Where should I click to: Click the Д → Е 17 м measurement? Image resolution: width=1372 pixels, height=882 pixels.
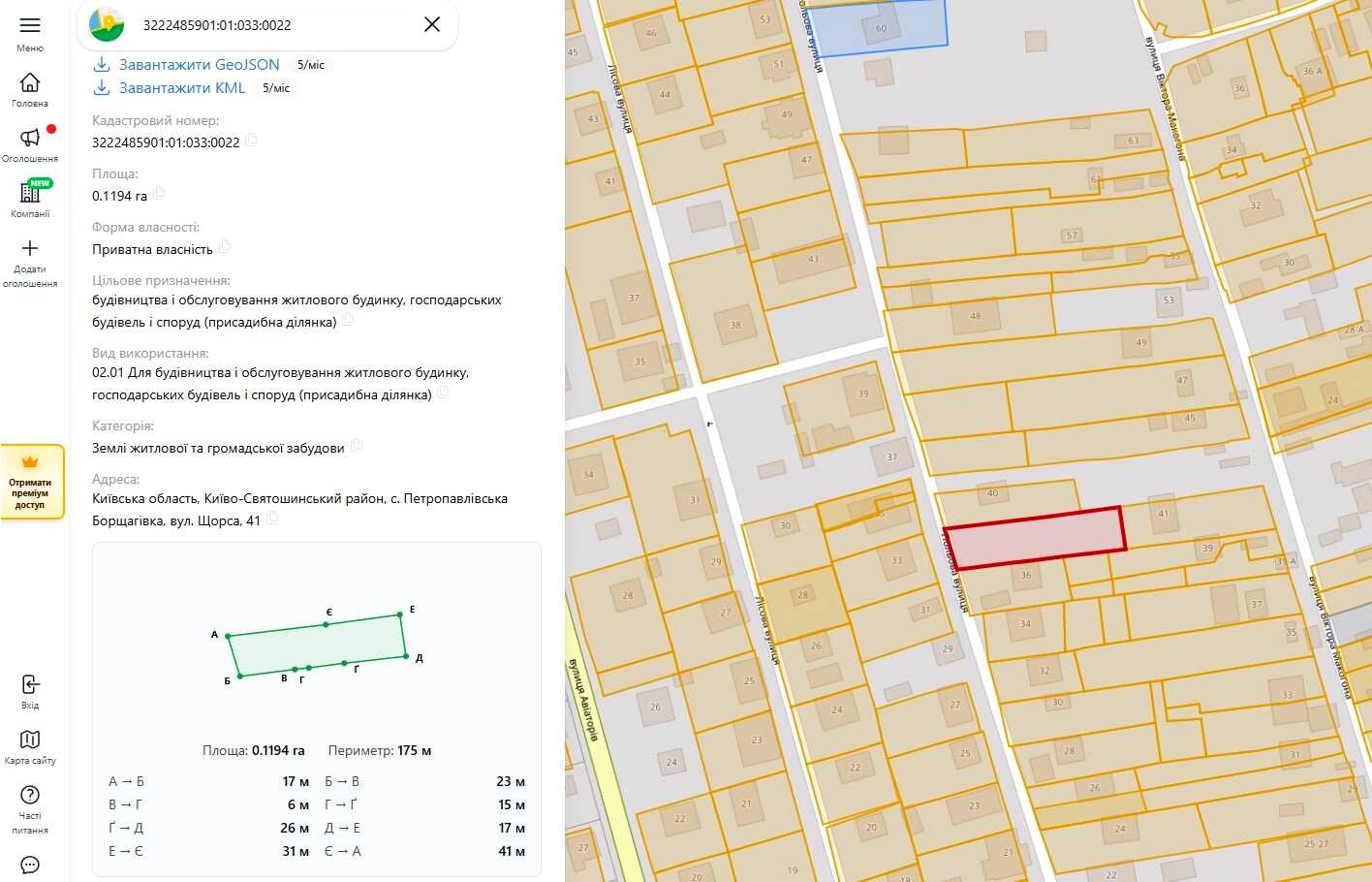425,828
